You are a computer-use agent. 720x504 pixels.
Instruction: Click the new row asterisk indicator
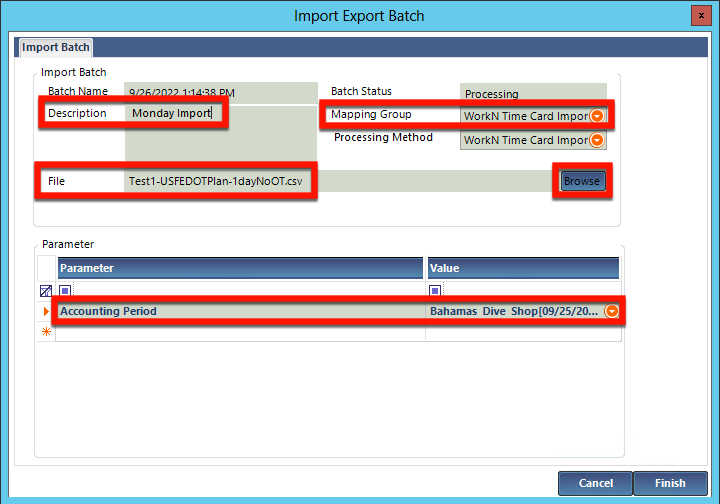point(46,331)
